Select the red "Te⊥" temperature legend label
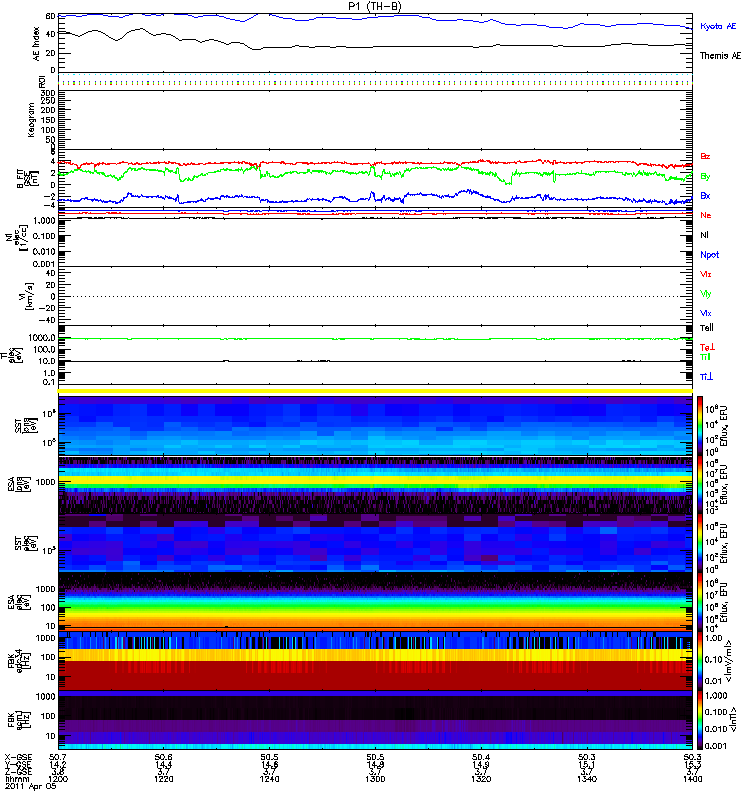This screenshot has width=750, height=800. coord(707,347)
